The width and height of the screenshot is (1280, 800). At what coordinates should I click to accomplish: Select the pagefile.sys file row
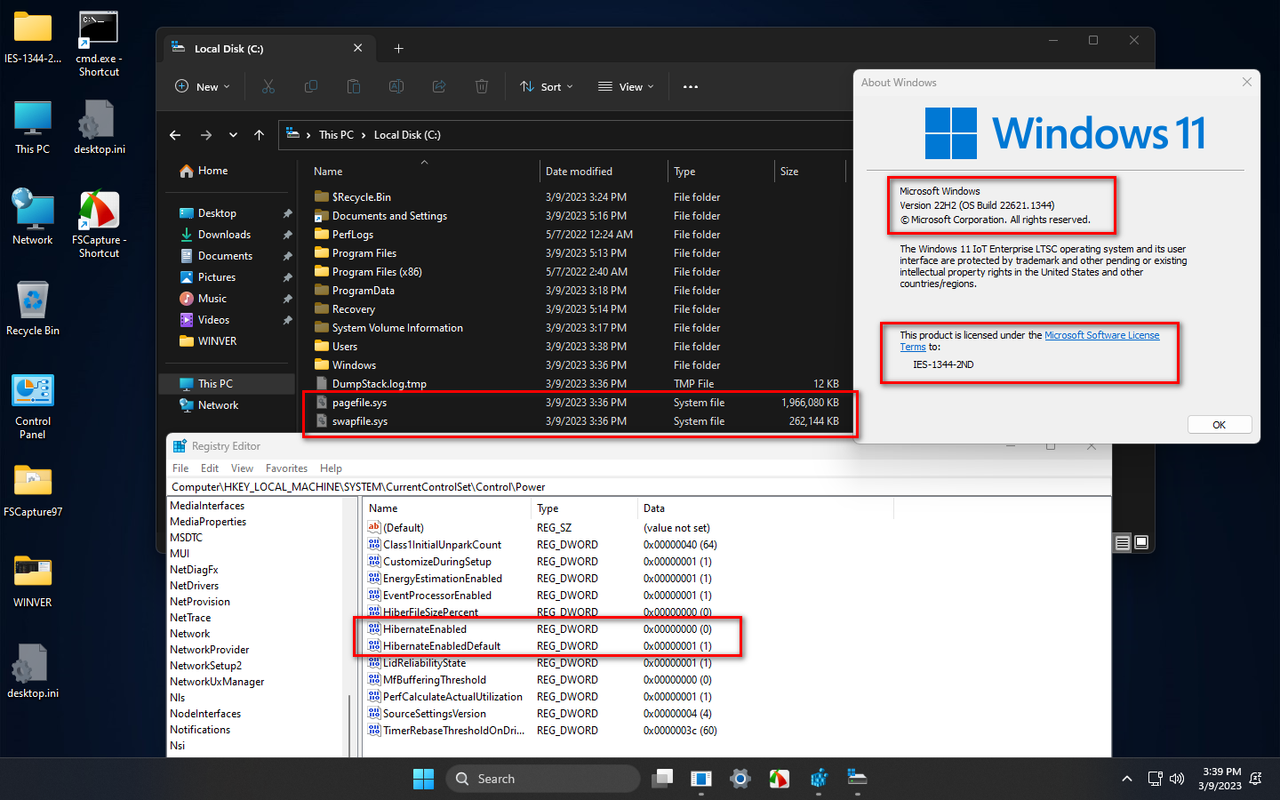pos(578,403)
